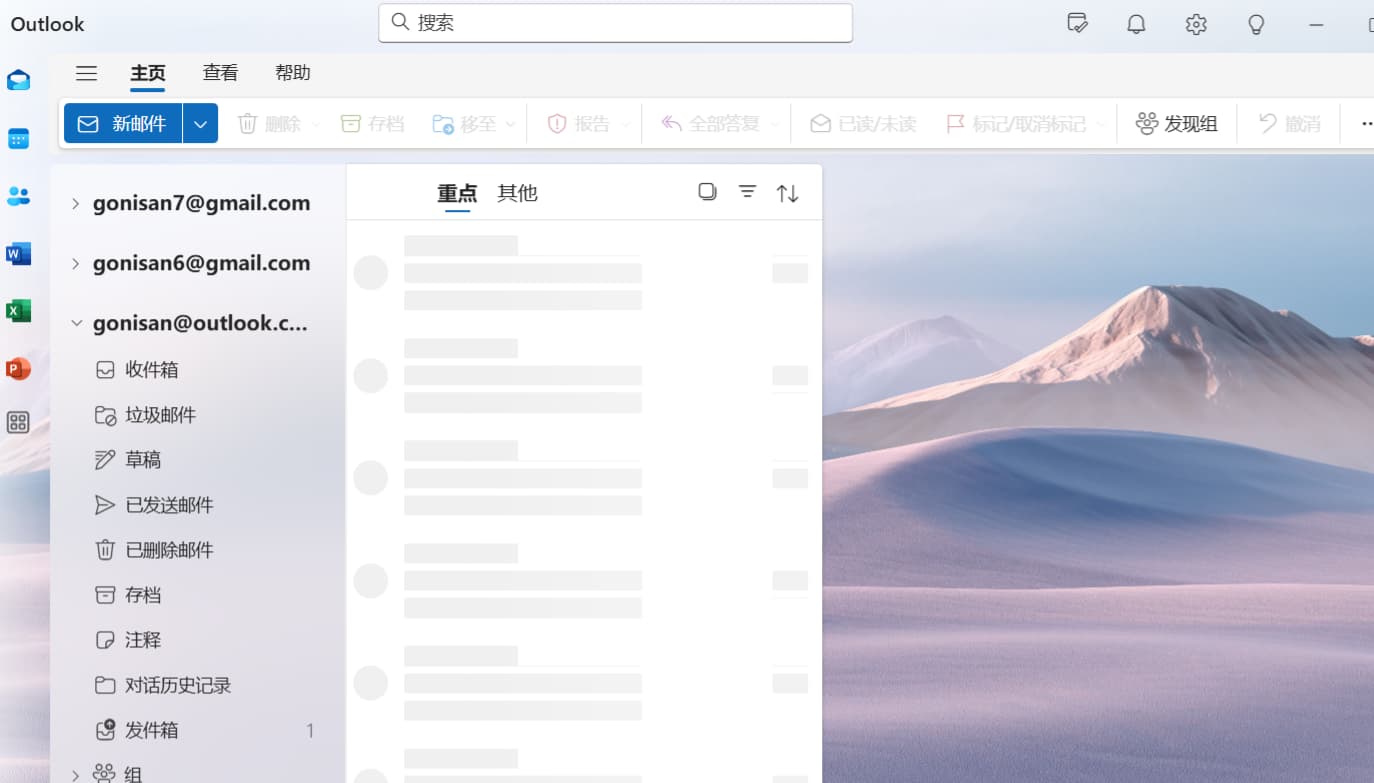Open the dropdown arrow beside 新邮件
This screenshot has width=1374, height=783.
click(200, 124)
